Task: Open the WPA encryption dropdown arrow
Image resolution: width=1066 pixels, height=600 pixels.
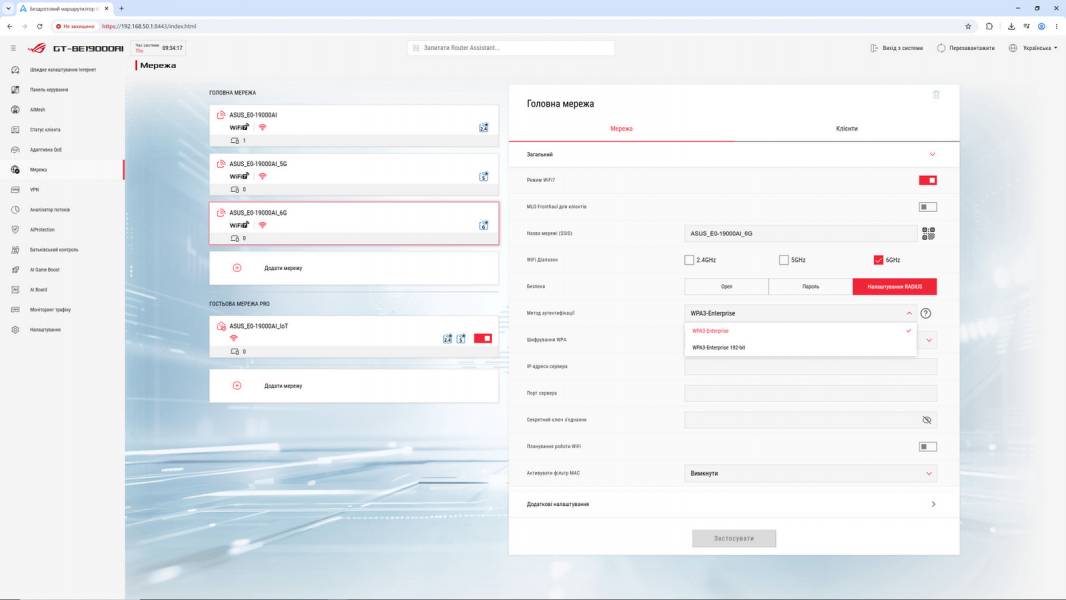Action: pyautogui.click(x=929, y=340)
